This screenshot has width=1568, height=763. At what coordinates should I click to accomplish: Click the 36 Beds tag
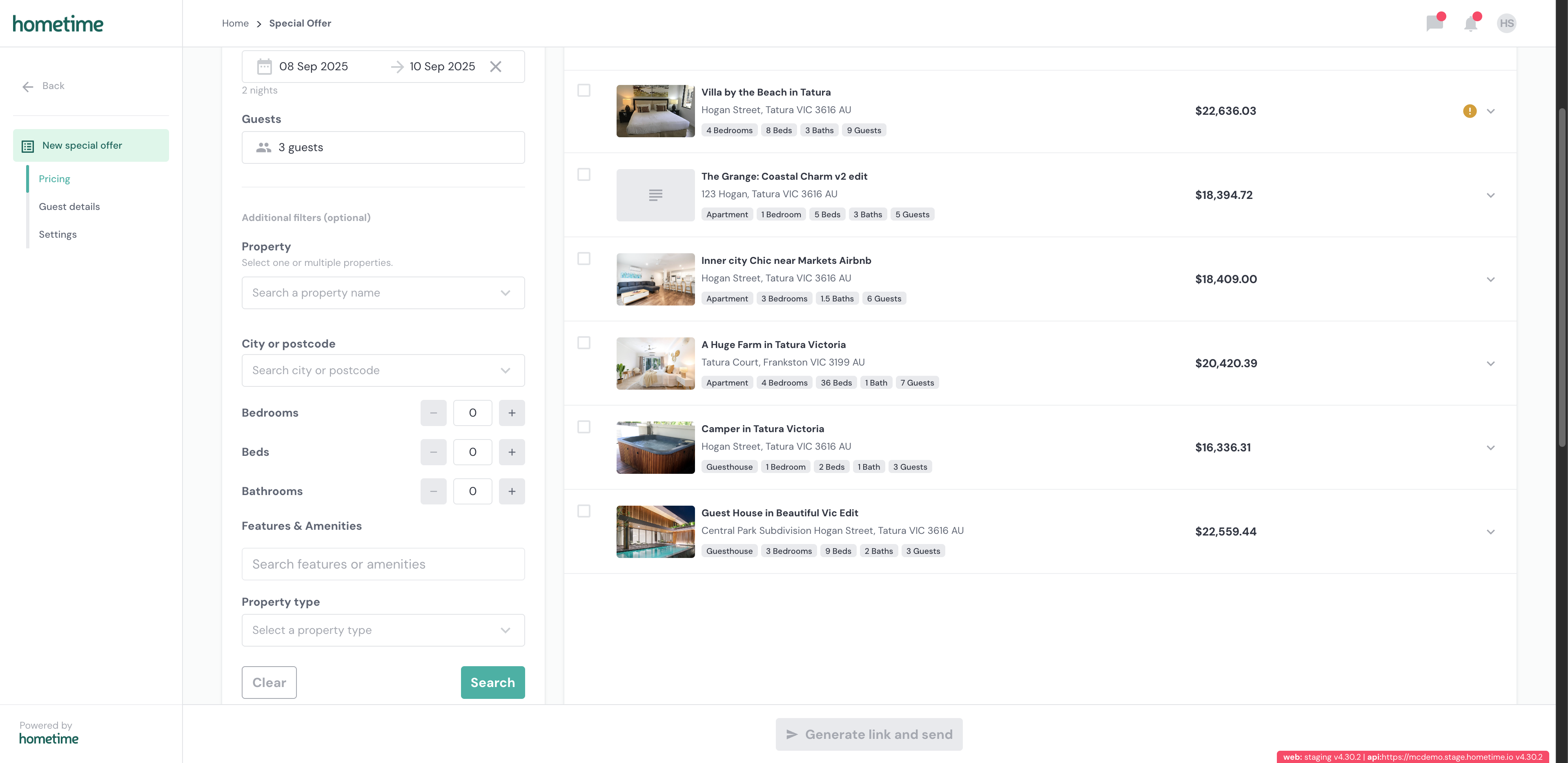coord(836,383)
